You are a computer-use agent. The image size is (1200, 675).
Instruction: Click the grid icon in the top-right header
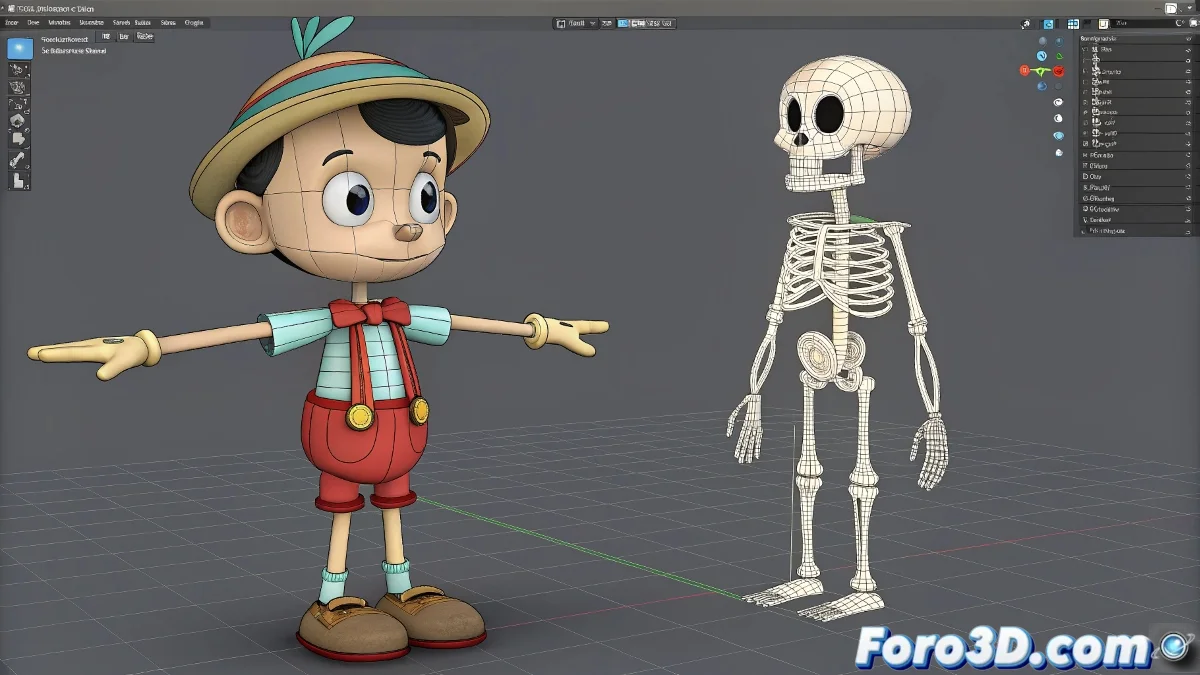1073,24
